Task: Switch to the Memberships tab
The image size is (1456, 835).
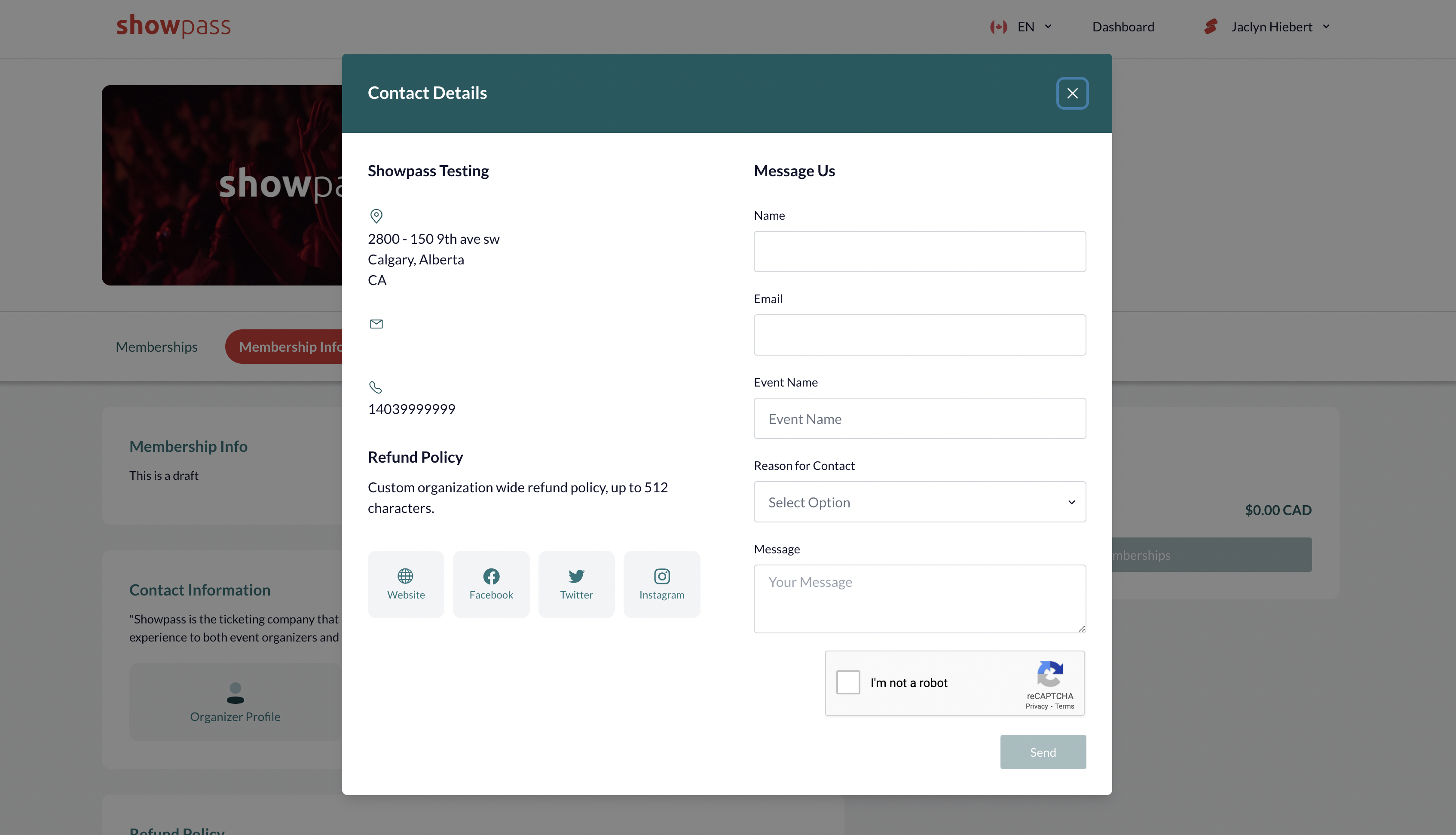Action: coord(156,347)
